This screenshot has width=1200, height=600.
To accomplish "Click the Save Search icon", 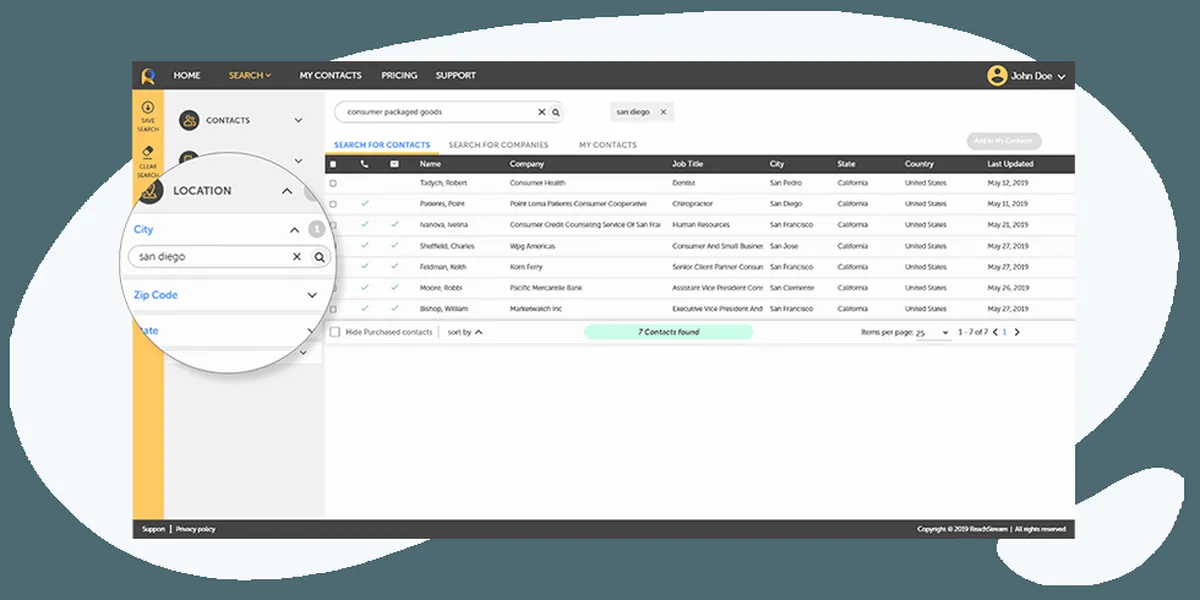I will [148, 107].
